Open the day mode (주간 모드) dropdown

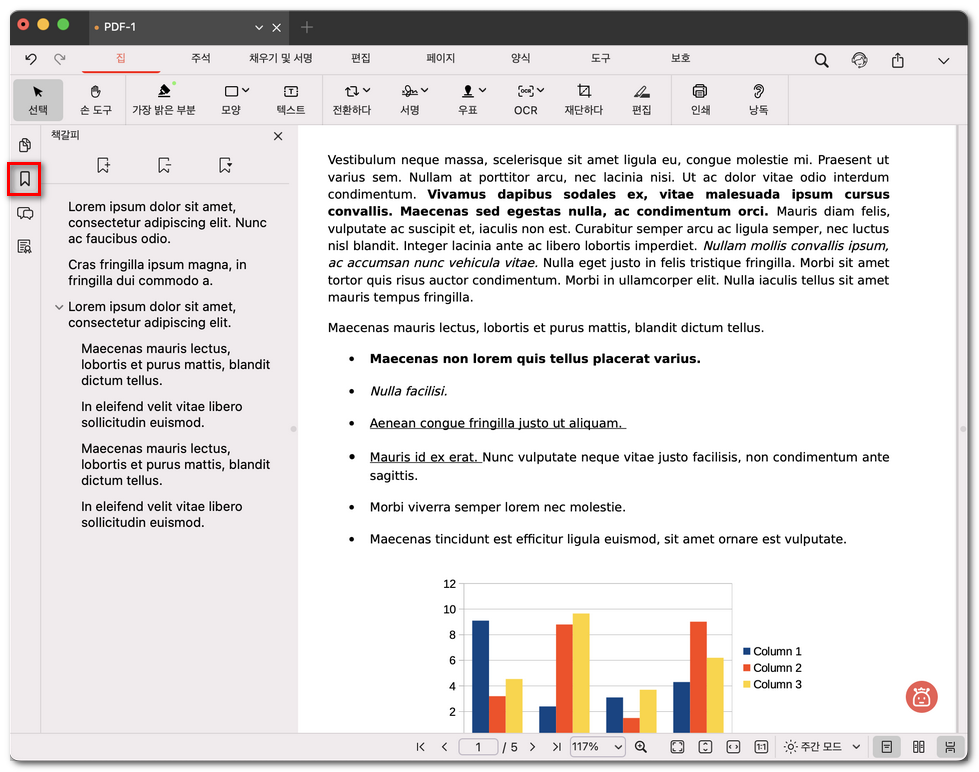[824, 747]
